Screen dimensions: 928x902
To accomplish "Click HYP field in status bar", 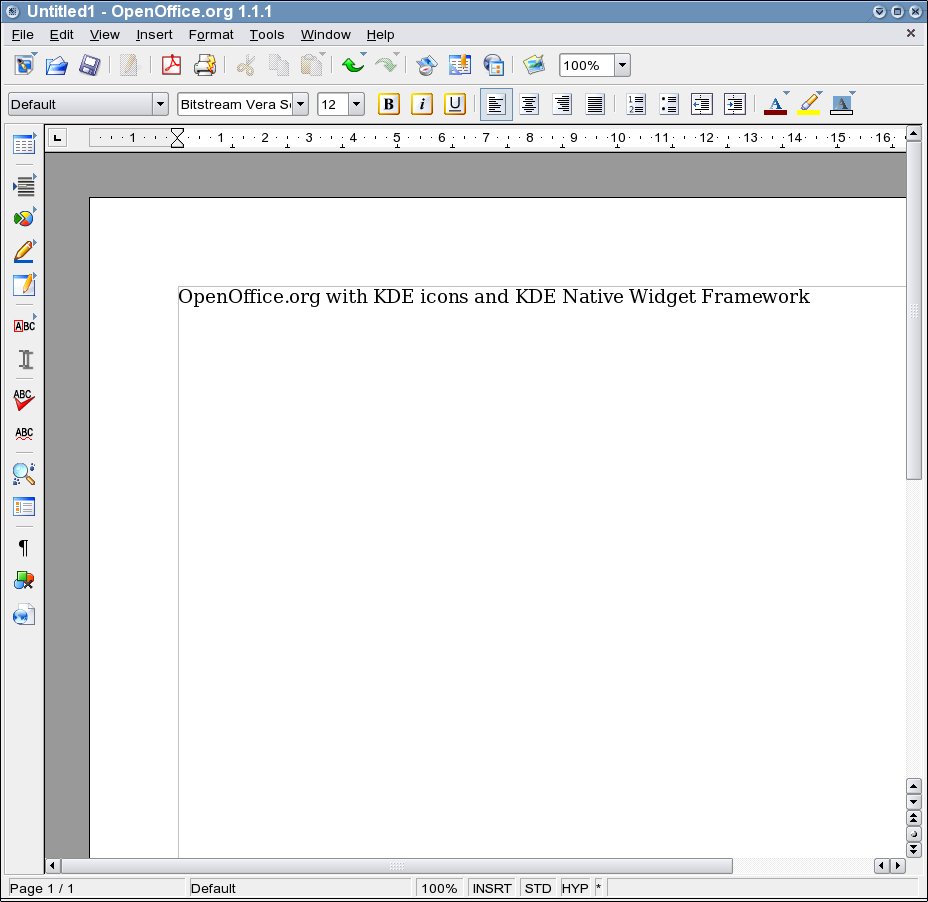I will pyautogui.click(x=575, y=888).
